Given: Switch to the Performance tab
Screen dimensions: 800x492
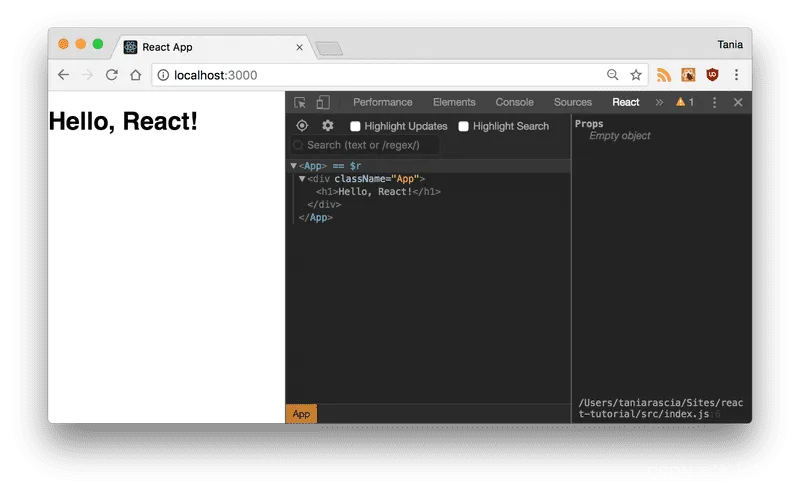Looking at the screenshot, I should (383, 102).
